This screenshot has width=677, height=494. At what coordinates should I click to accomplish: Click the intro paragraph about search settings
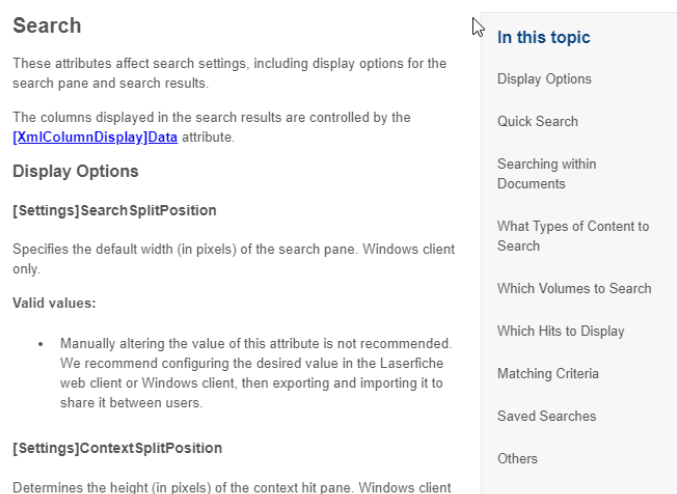[229, 73]
